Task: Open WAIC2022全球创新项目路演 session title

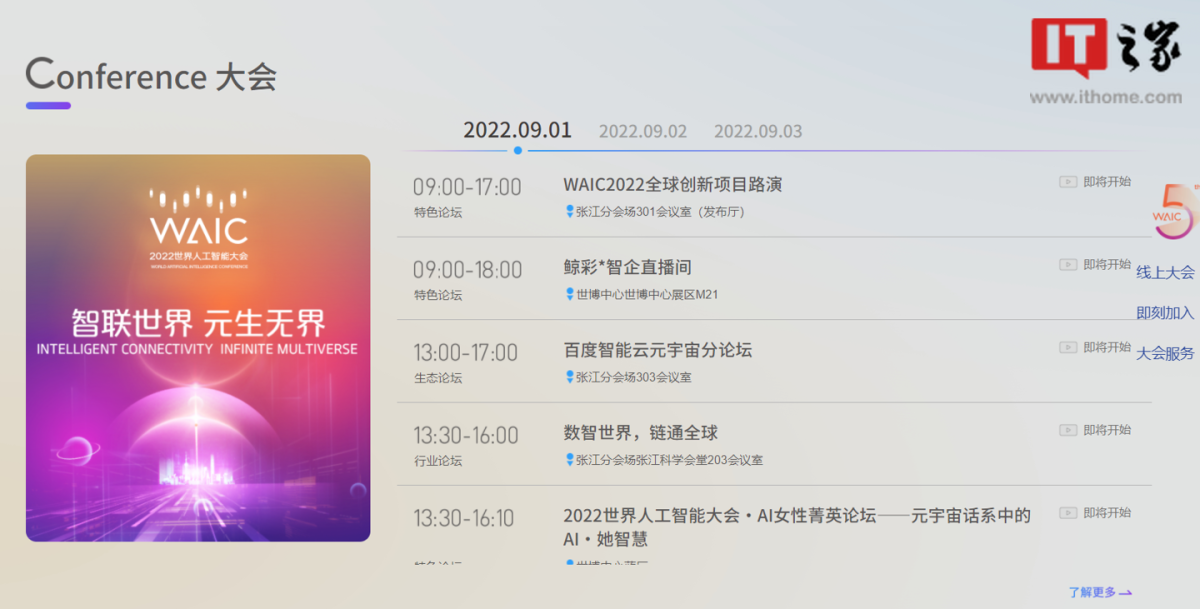Action: (673, 185)
